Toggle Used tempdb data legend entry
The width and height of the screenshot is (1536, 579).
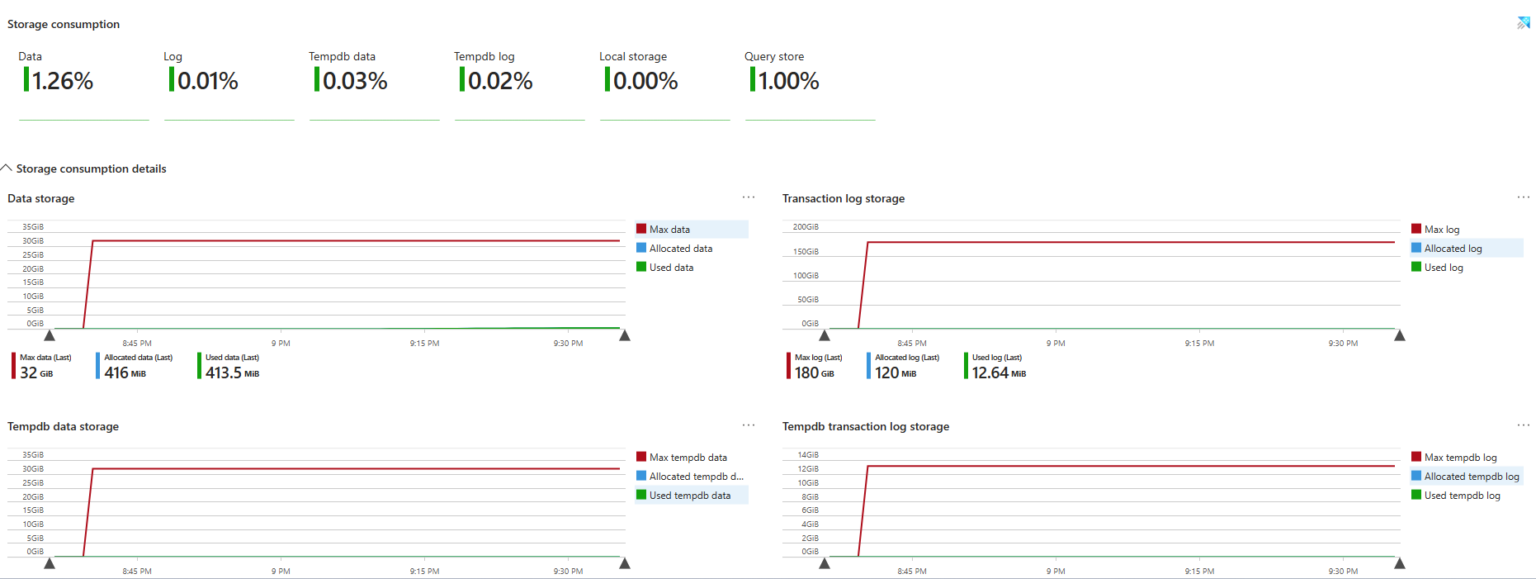point(689,495)
